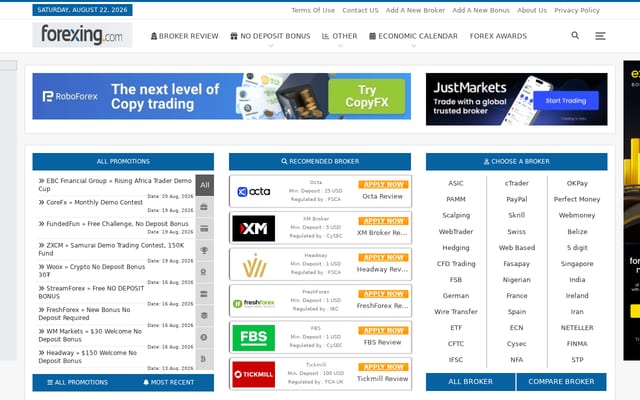
Task: Click Apply Now for FBS
Action: coord(383,331)
